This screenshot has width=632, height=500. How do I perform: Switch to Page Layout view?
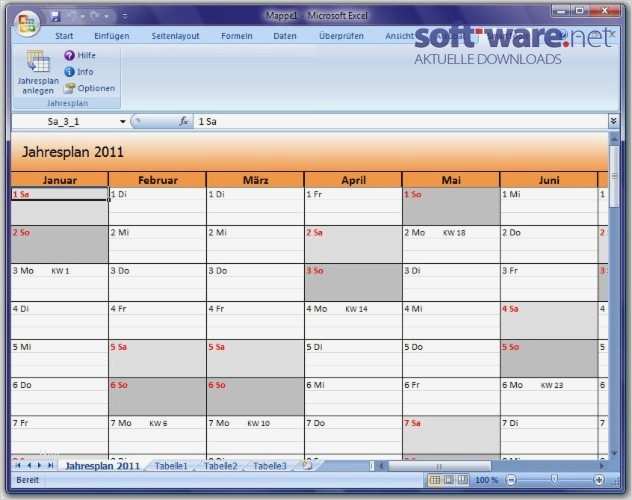[x=448, y=480]
